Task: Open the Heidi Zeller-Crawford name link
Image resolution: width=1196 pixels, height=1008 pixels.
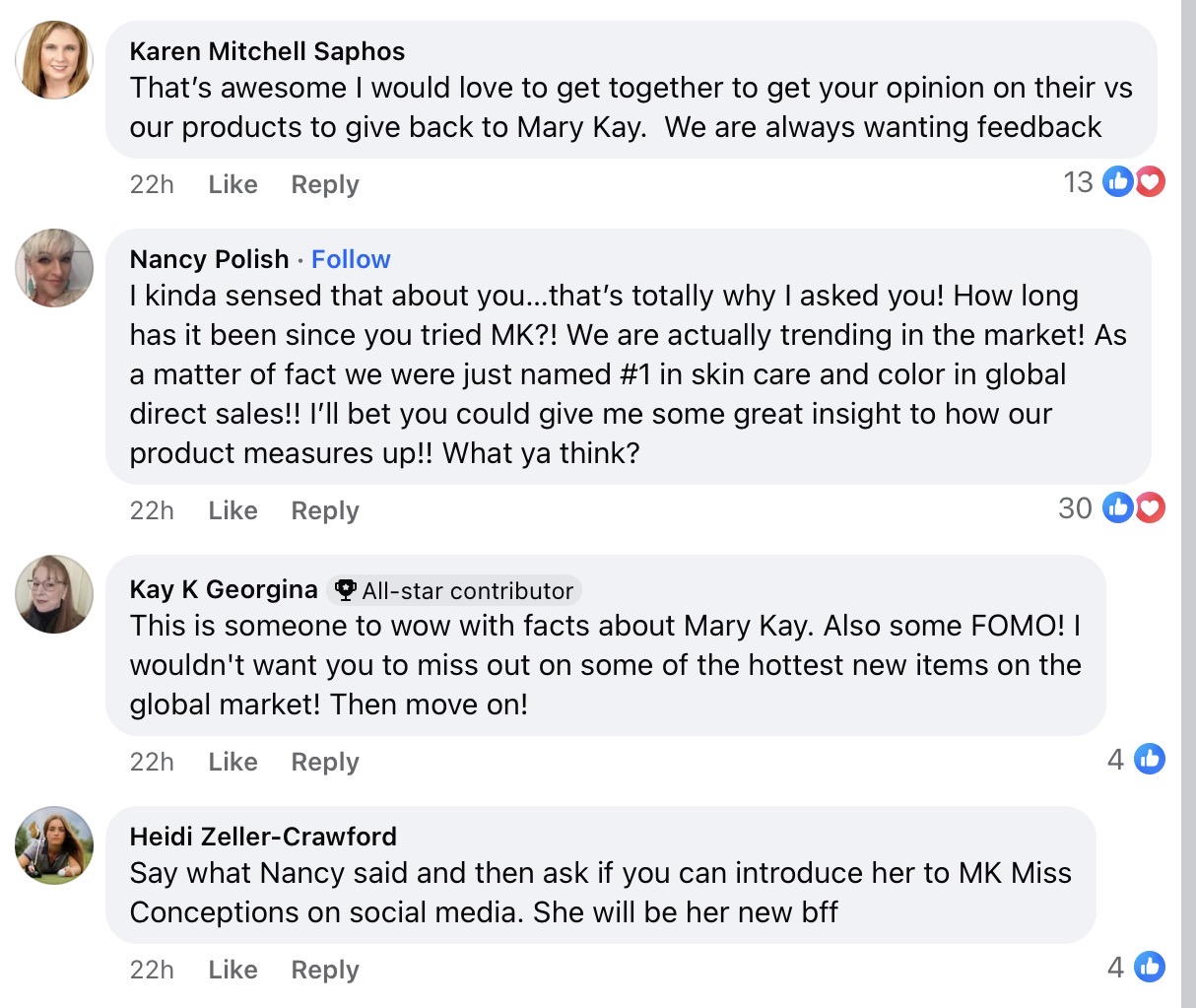Action: [x=263, y=837]
